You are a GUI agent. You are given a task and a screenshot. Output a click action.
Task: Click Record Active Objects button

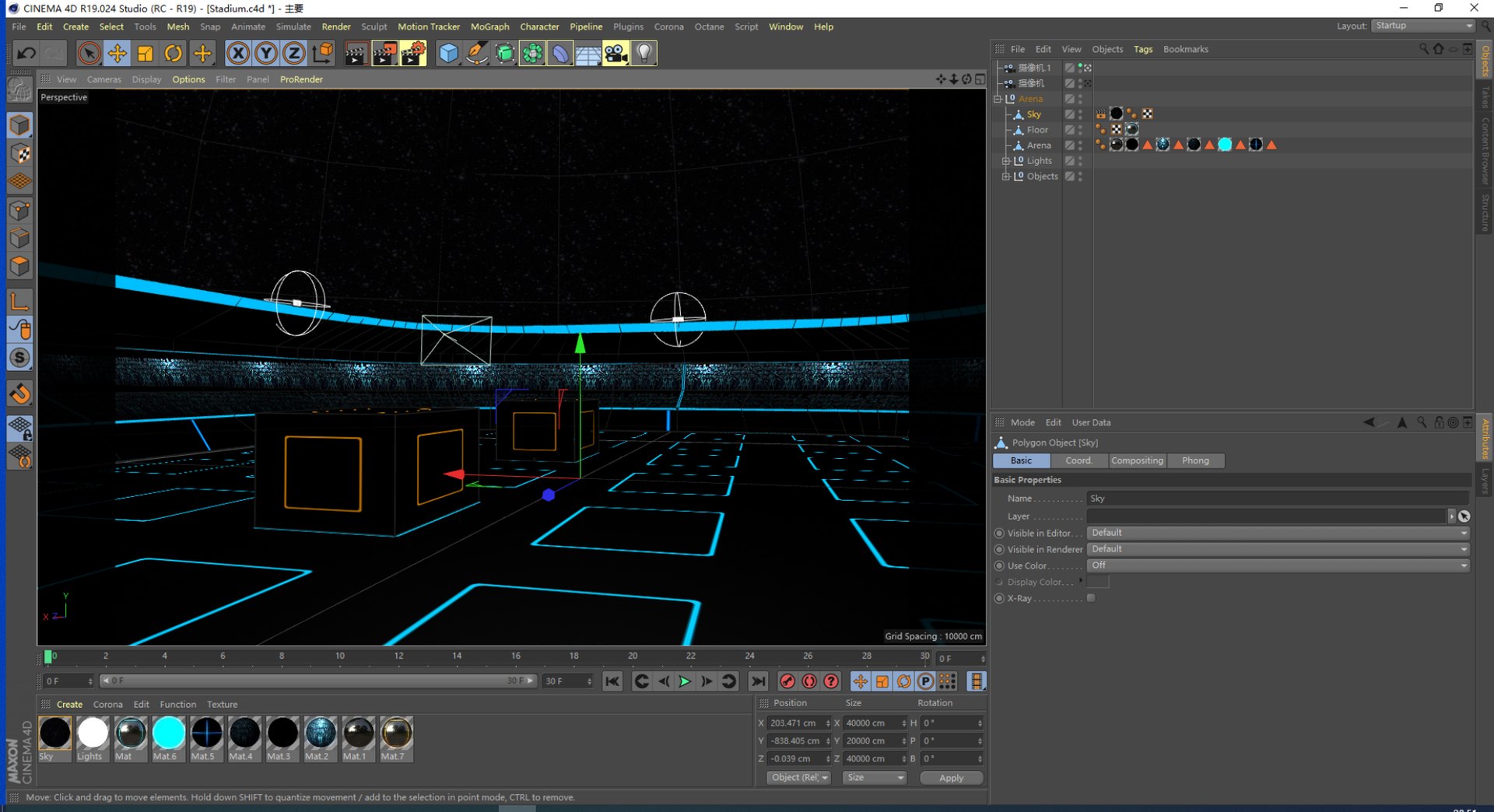787,681
